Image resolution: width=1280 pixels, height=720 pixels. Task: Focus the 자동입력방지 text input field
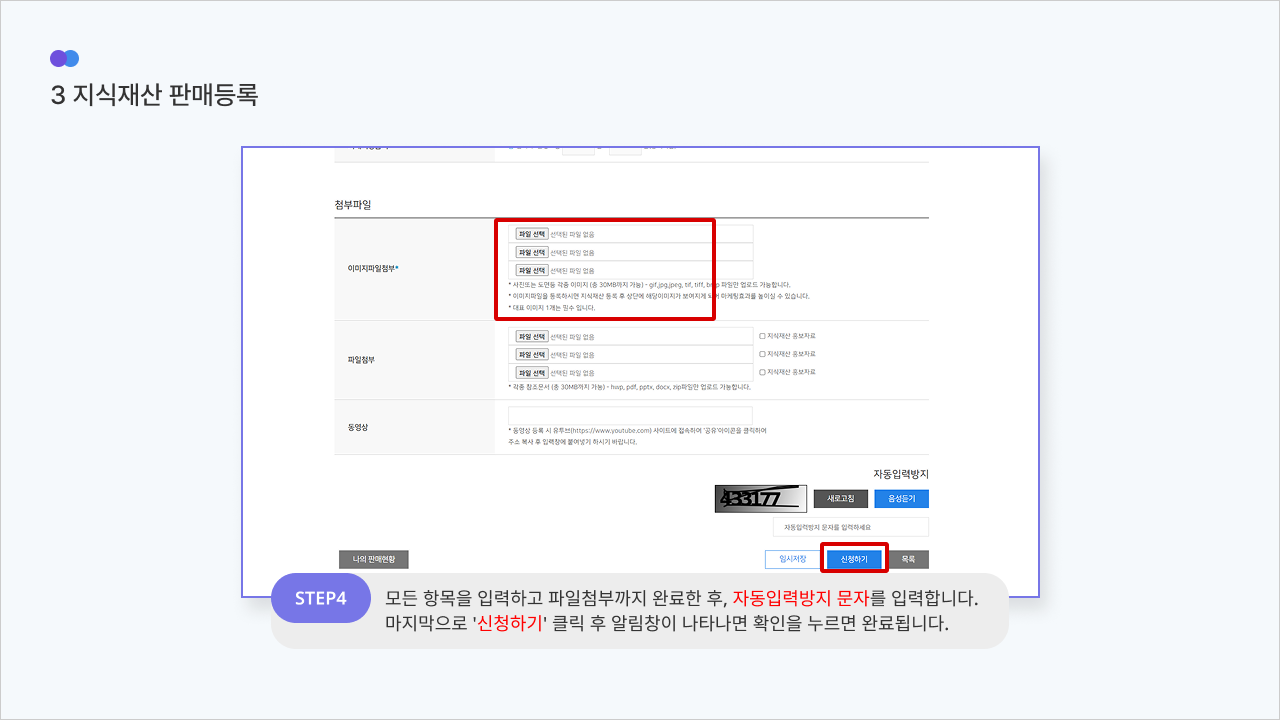click(x=850, y=526)
